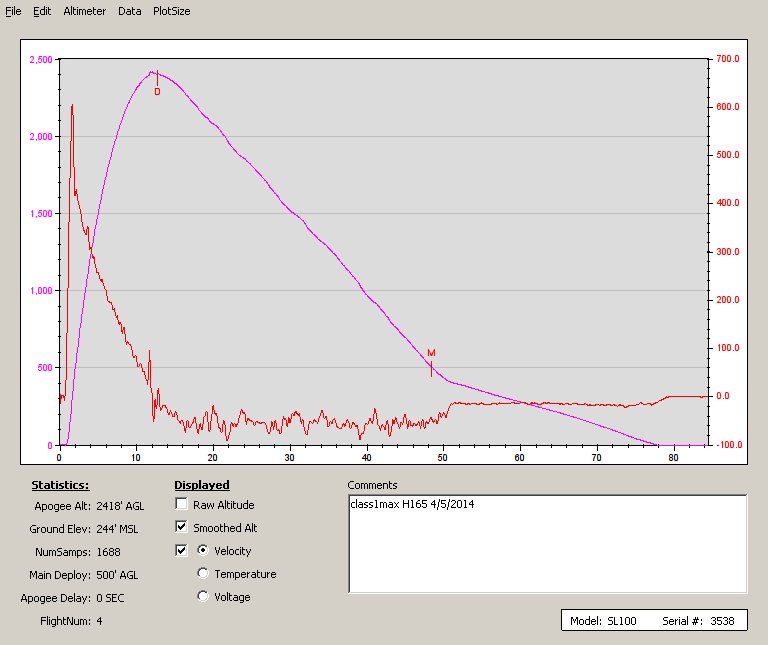This screenshot has height=645, width=768.
Task: Click the Statistics heading
Action: (x=60, y=485)
